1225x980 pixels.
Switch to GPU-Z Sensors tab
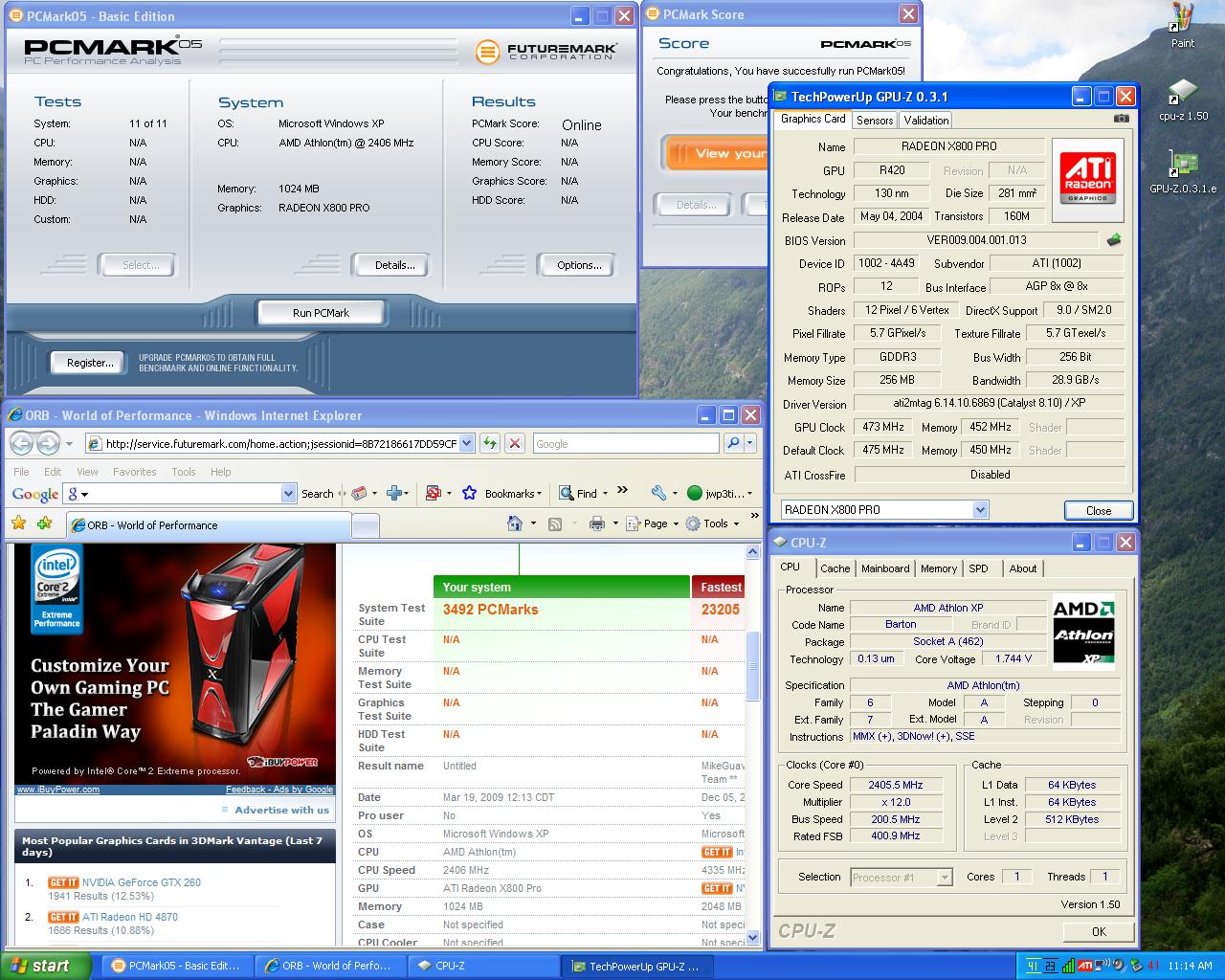875,120
